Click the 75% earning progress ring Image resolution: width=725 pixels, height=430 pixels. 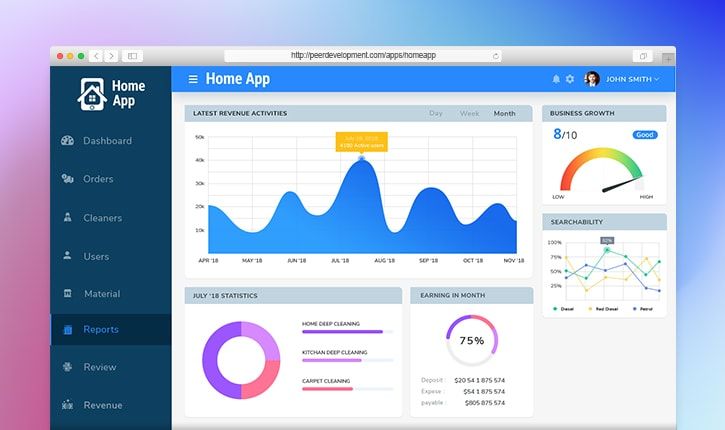pos(472,341)
